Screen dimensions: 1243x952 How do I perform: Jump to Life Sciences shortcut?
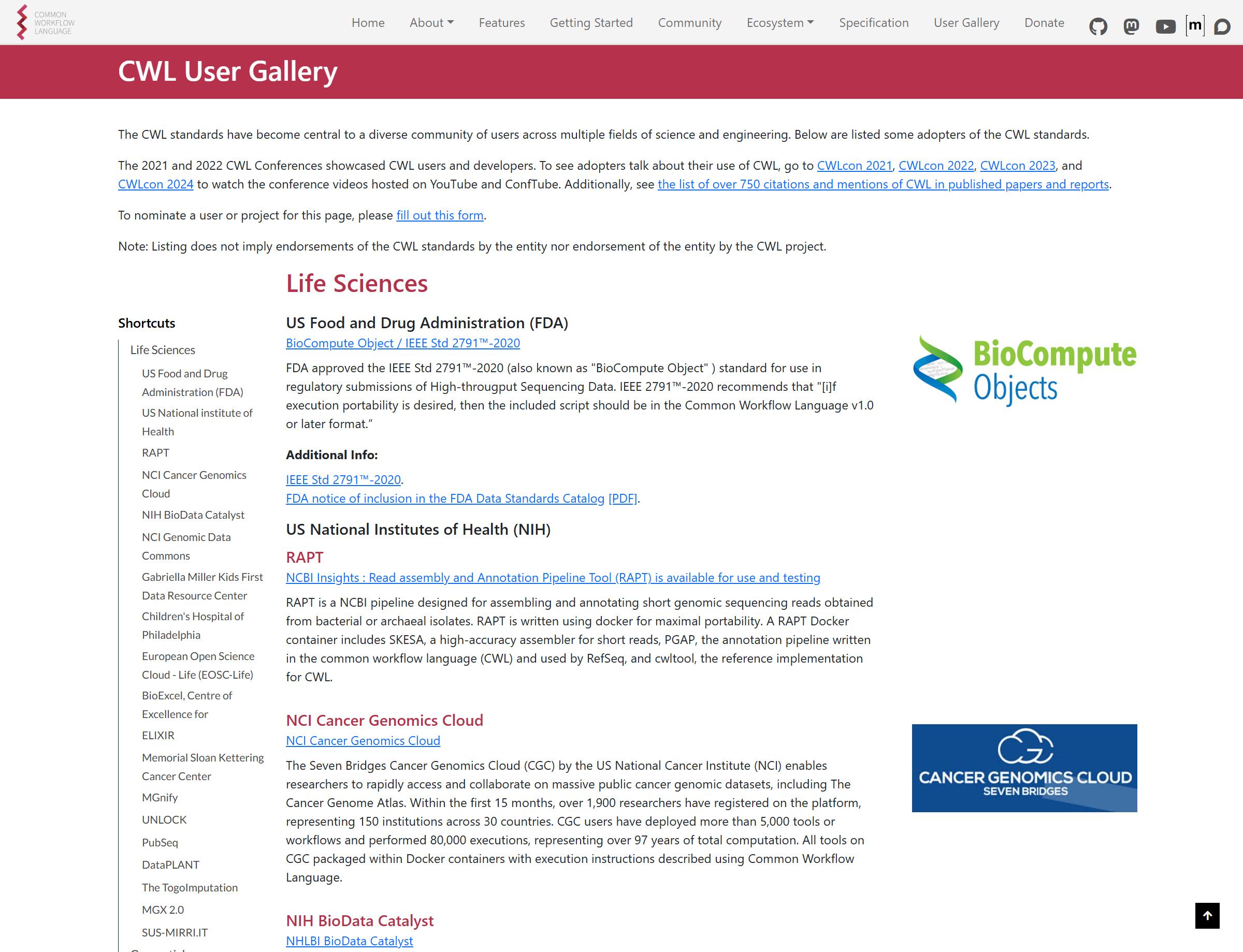click(163, 349)
